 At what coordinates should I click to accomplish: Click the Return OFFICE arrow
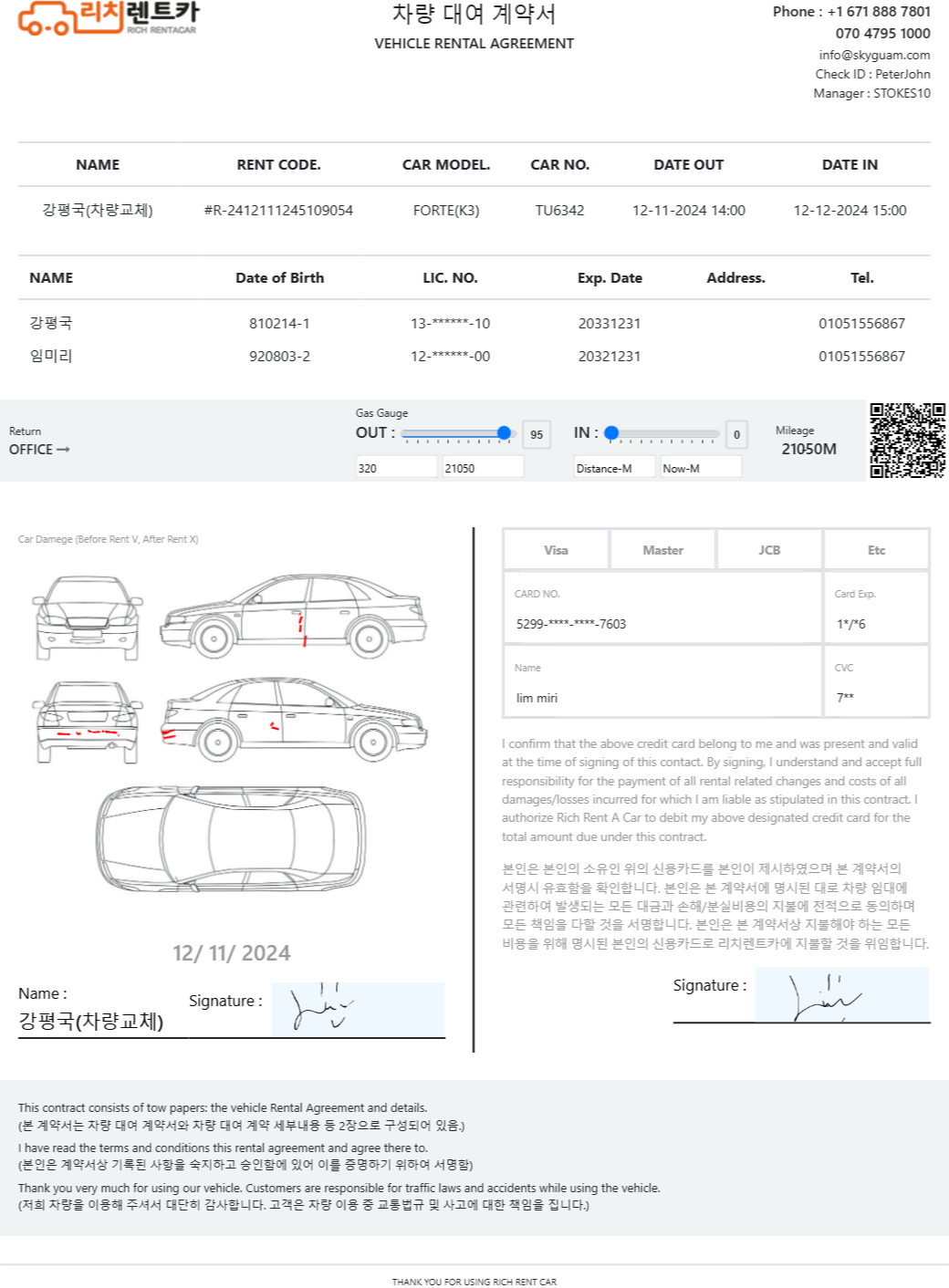[63, 450]
